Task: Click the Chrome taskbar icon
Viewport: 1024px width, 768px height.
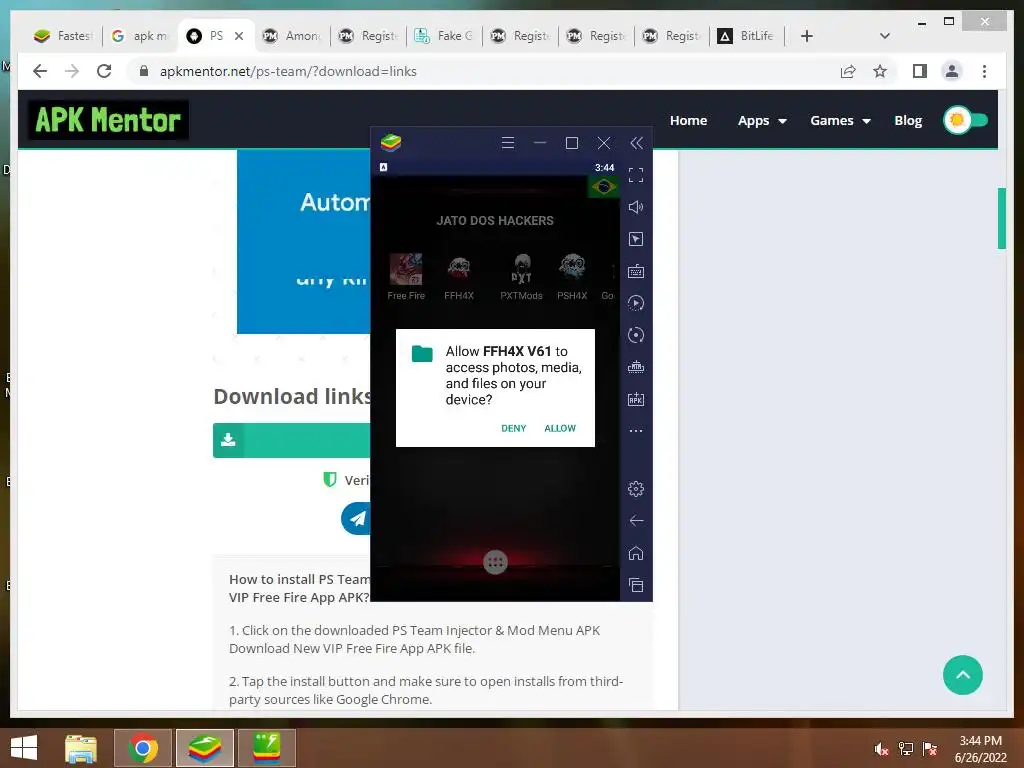Action: coord(143,748)
